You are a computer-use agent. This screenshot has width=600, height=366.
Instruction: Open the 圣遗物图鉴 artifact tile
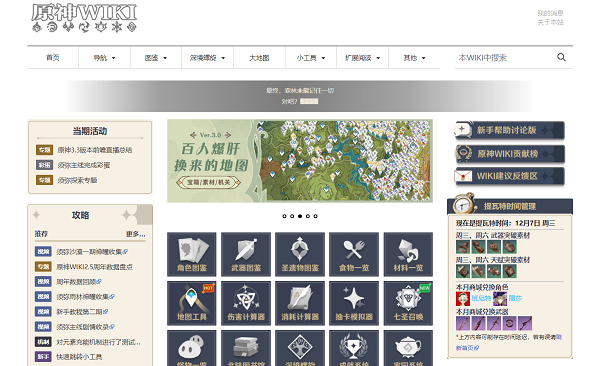coord(300,254)
